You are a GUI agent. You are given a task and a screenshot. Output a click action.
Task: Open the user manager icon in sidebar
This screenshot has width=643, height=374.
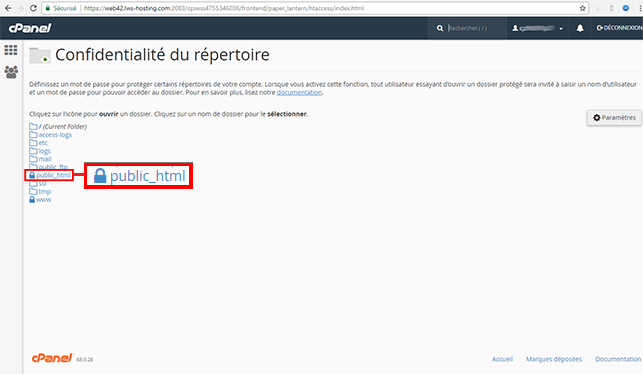[11, 72]
